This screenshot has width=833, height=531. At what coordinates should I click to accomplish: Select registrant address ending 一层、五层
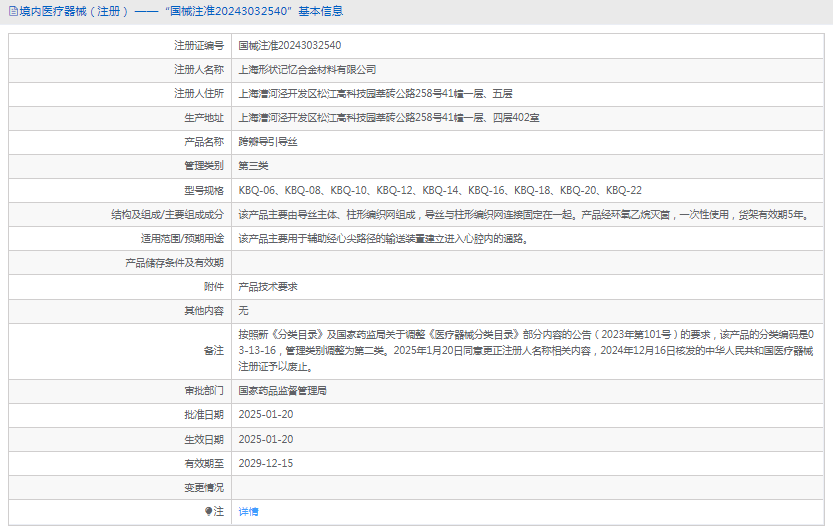(375, 94)
